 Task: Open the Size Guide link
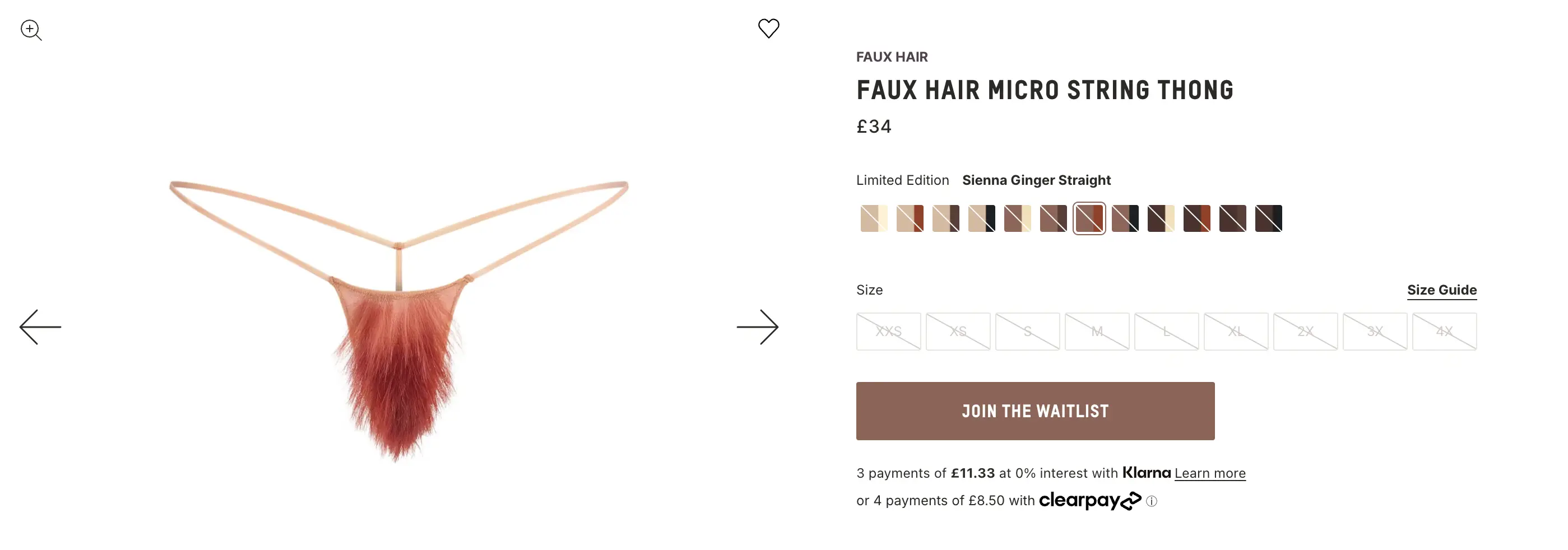[1441, 290]
